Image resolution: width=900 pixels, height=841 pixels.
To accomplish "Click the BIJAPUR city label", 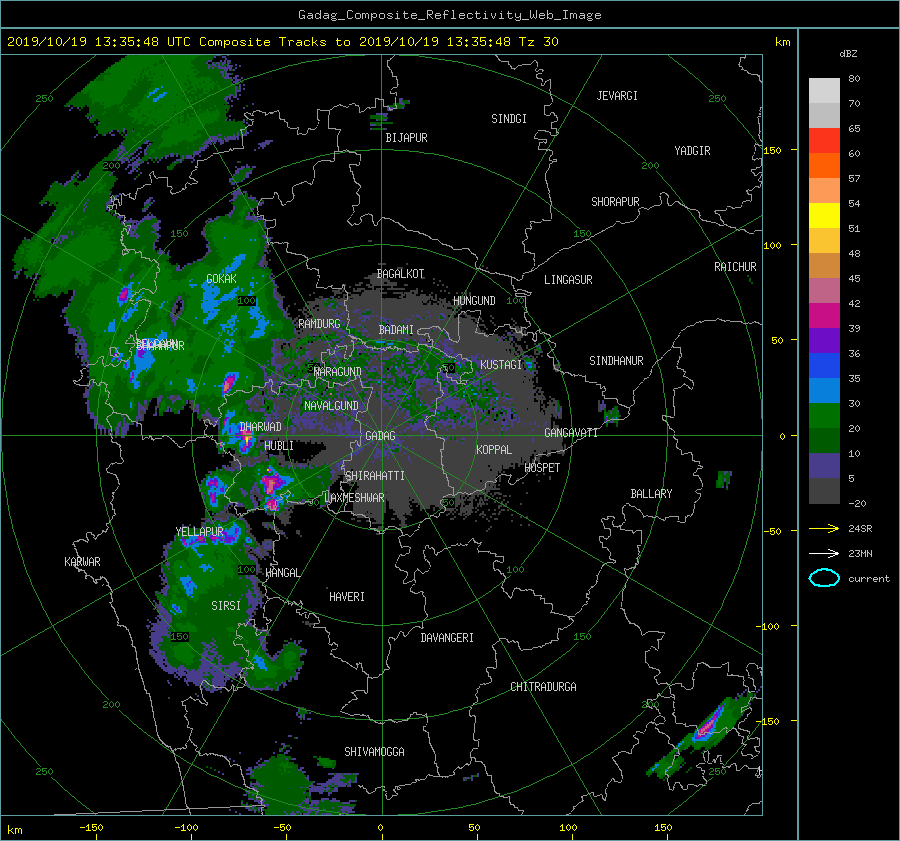I will pyautogui.click(x=406, y=138).
